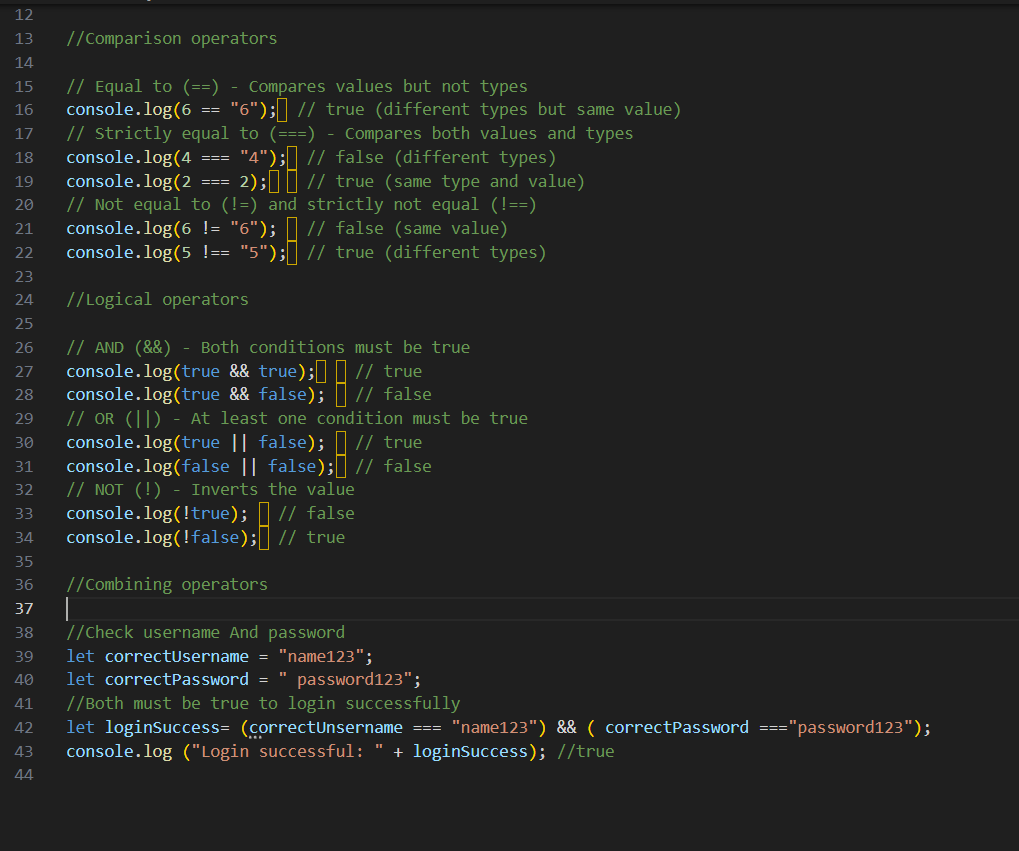1019x851 pixels.
Task: Click the "// false (different types)" comment
Action: pos(431,157)
